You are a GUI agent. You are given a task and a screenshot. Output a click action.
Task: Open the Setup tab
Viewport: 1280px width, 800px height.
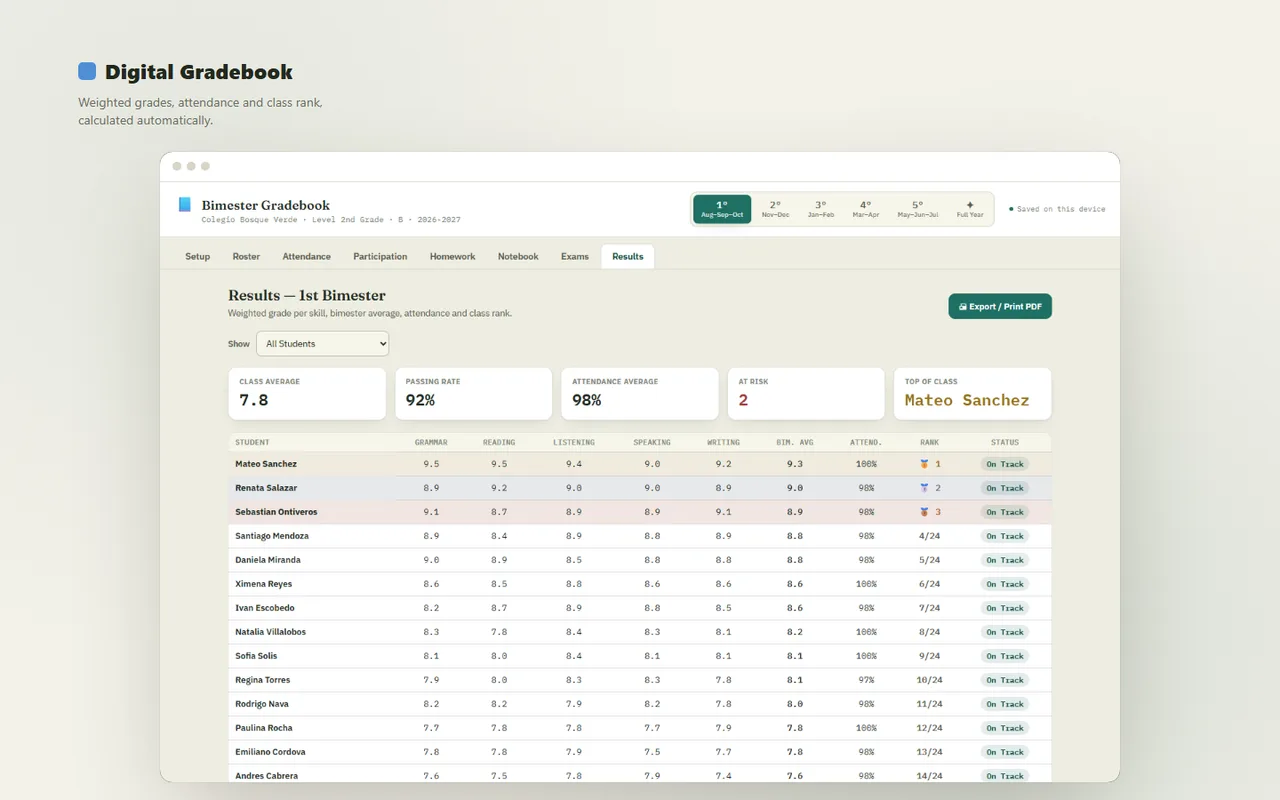click(198, 256)
